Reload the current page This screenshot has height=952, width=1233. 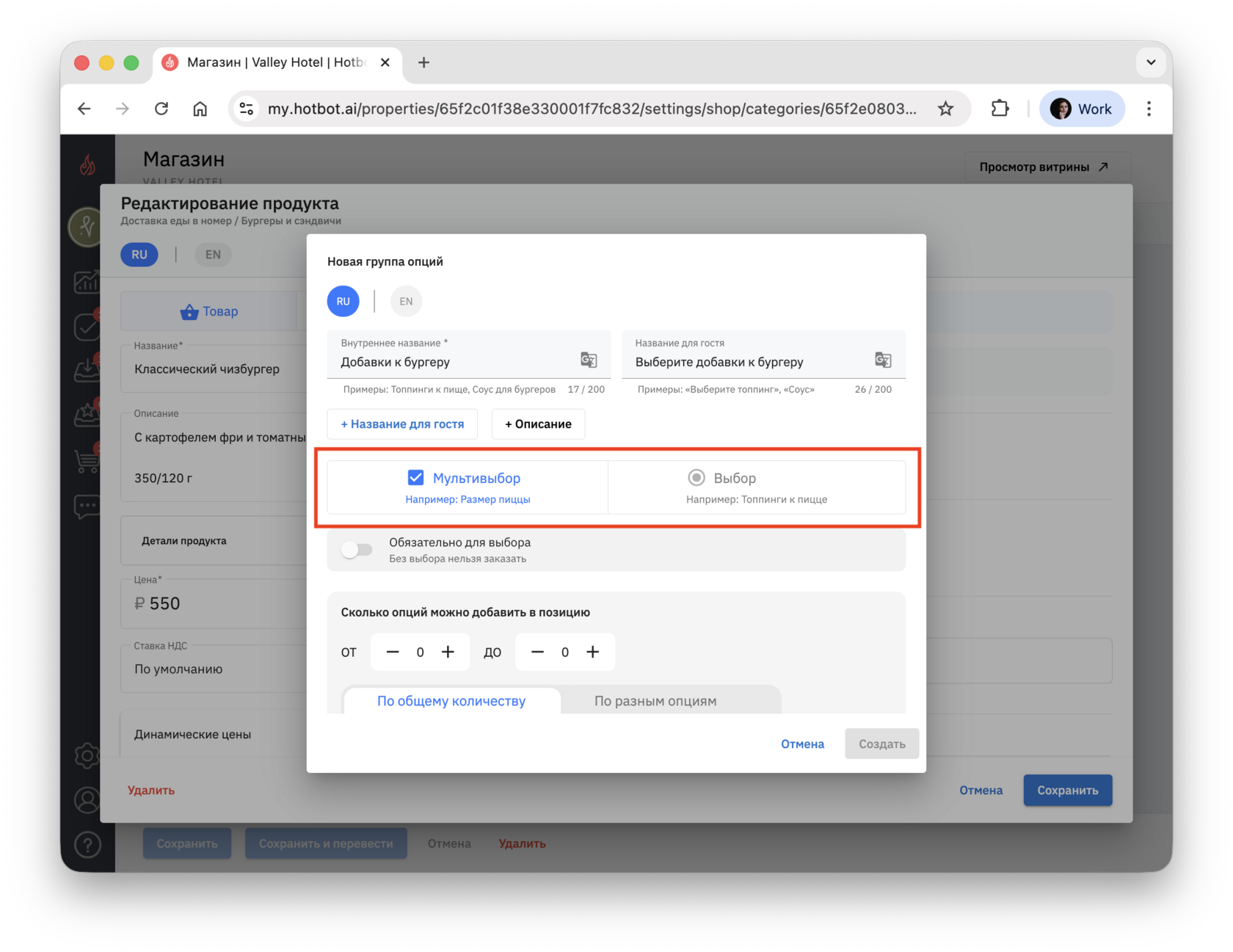tap(161, 109)
